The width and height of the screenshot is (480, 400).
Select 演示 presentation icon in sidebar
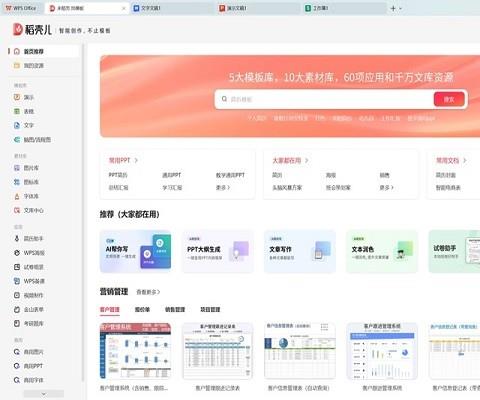pyautogui.click(x=17, y=97)
